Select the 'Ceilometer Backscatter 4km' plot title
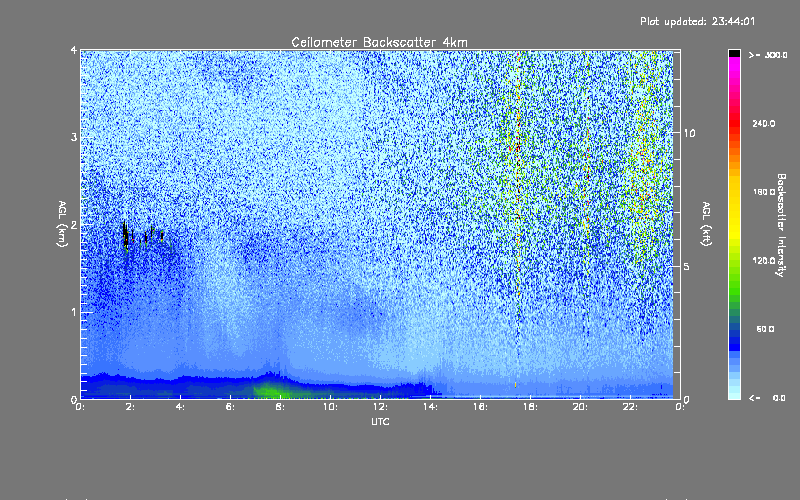800x500 pixels. click(x=379, y=42)
